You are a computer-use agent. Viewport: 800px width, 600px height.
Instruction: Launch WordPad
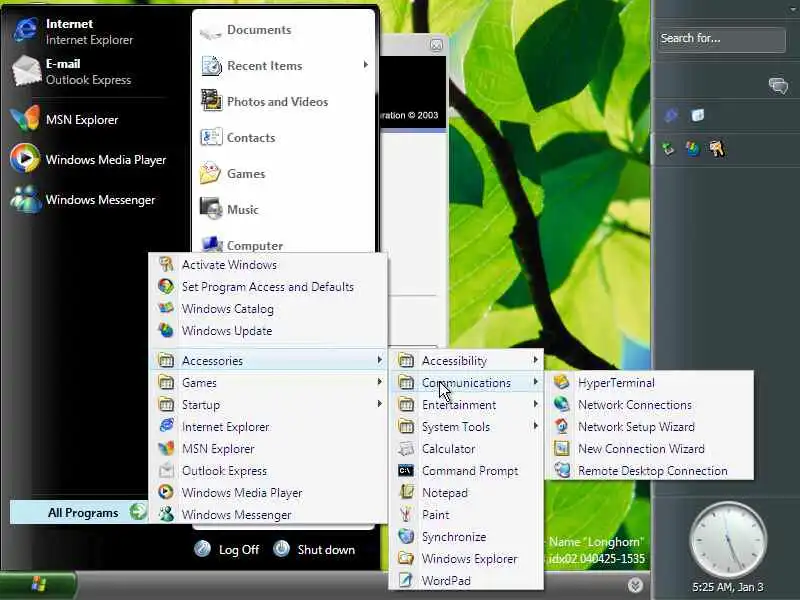466,580
